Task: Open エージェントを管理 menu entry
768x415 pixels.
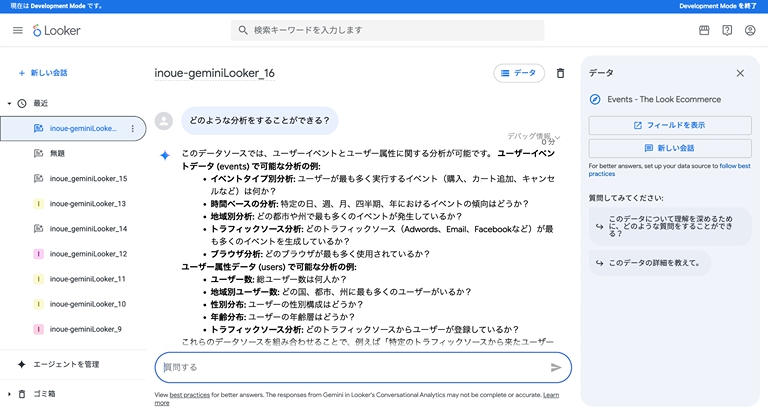Action: pyautogui.click(x=66, y=364)
